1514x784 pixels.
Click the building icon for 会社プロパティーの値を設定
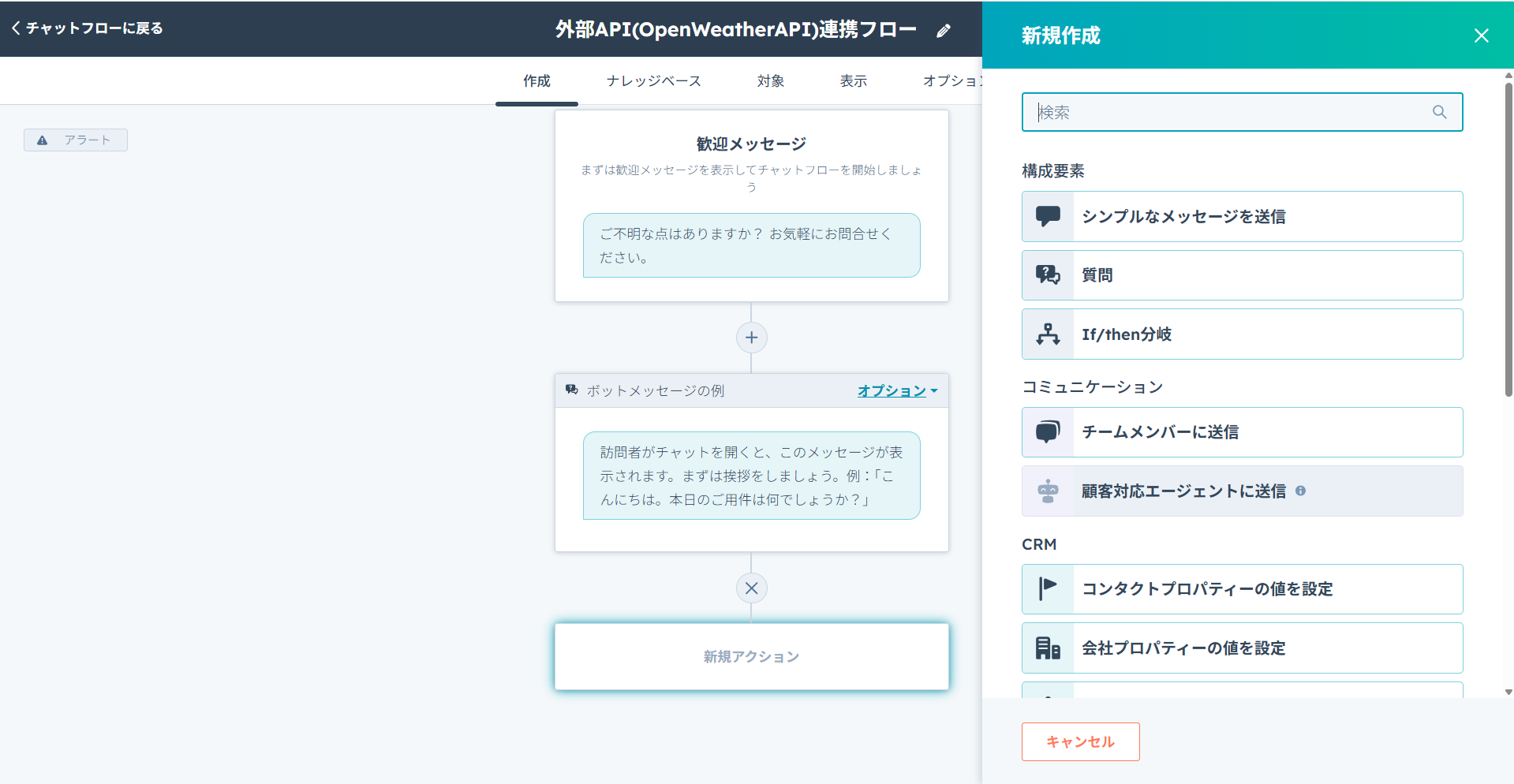(1048, 648)
